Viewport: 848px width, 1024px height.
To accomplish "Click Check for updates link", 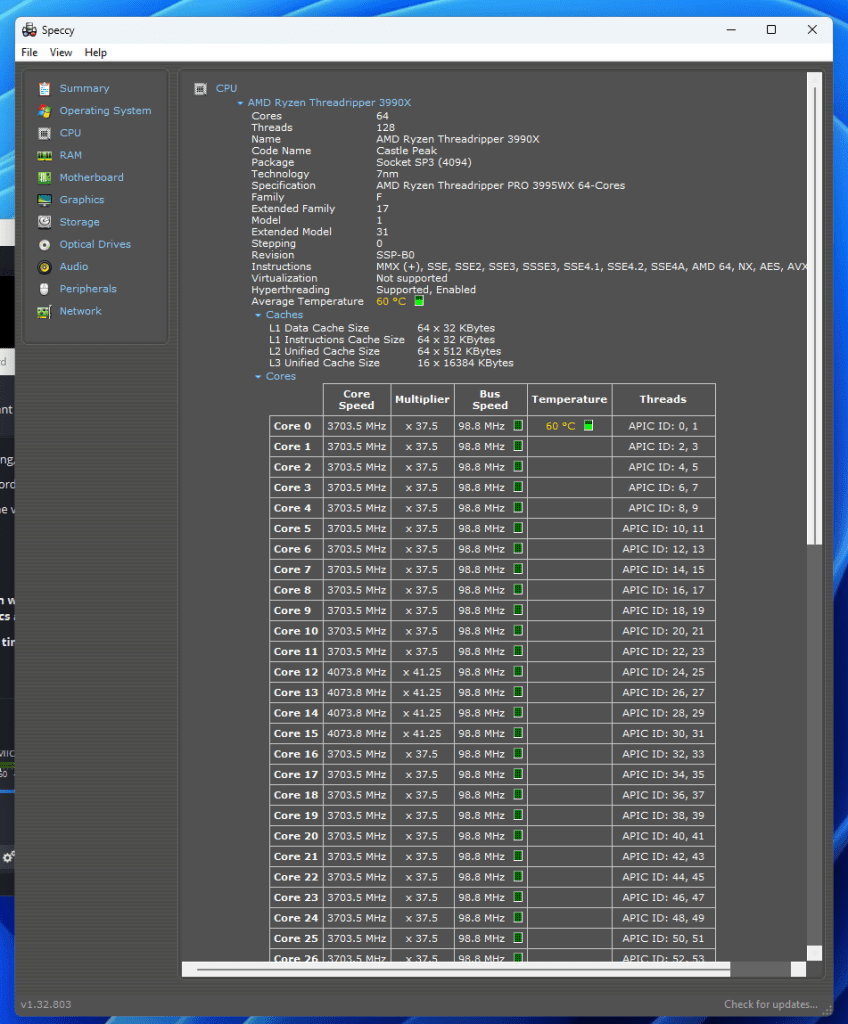I will pyautogui.click(x=770, y=1004).
